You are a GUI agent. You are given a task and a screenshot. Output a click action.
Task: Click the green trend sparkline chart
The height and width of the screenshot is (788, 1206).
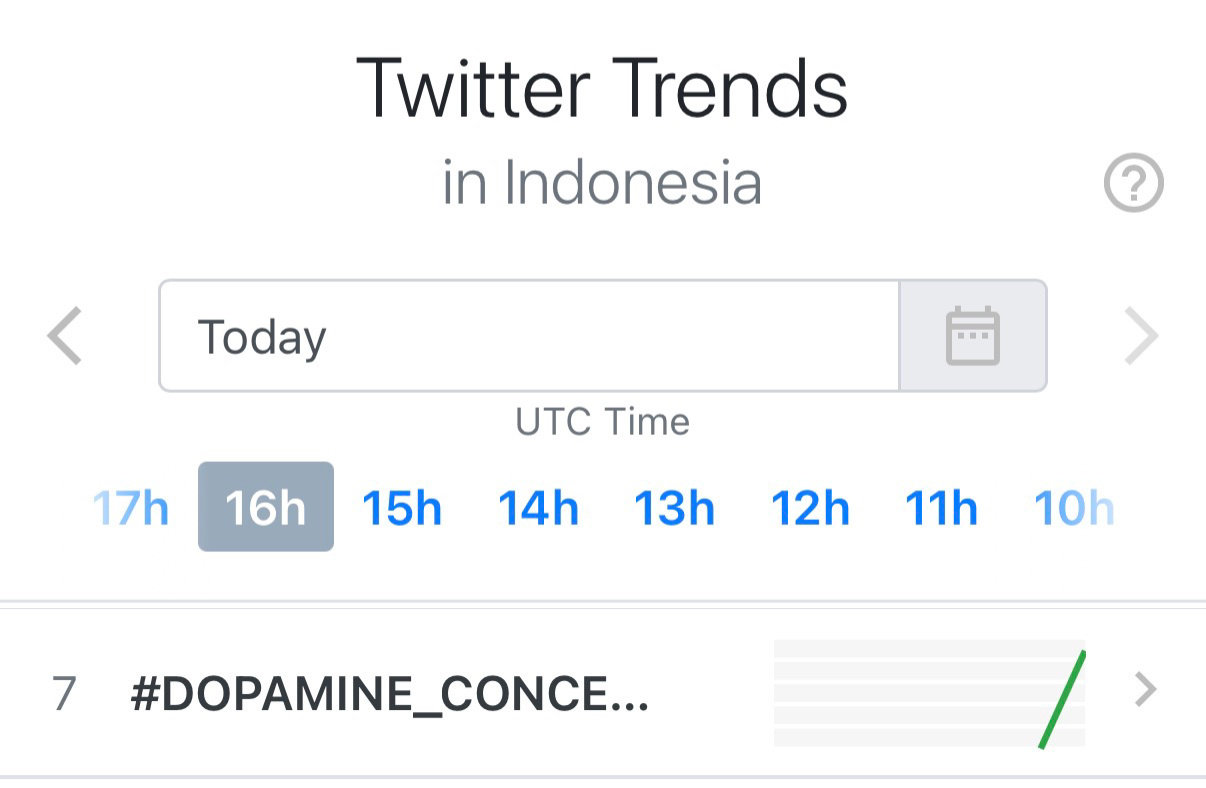(929, 693)
